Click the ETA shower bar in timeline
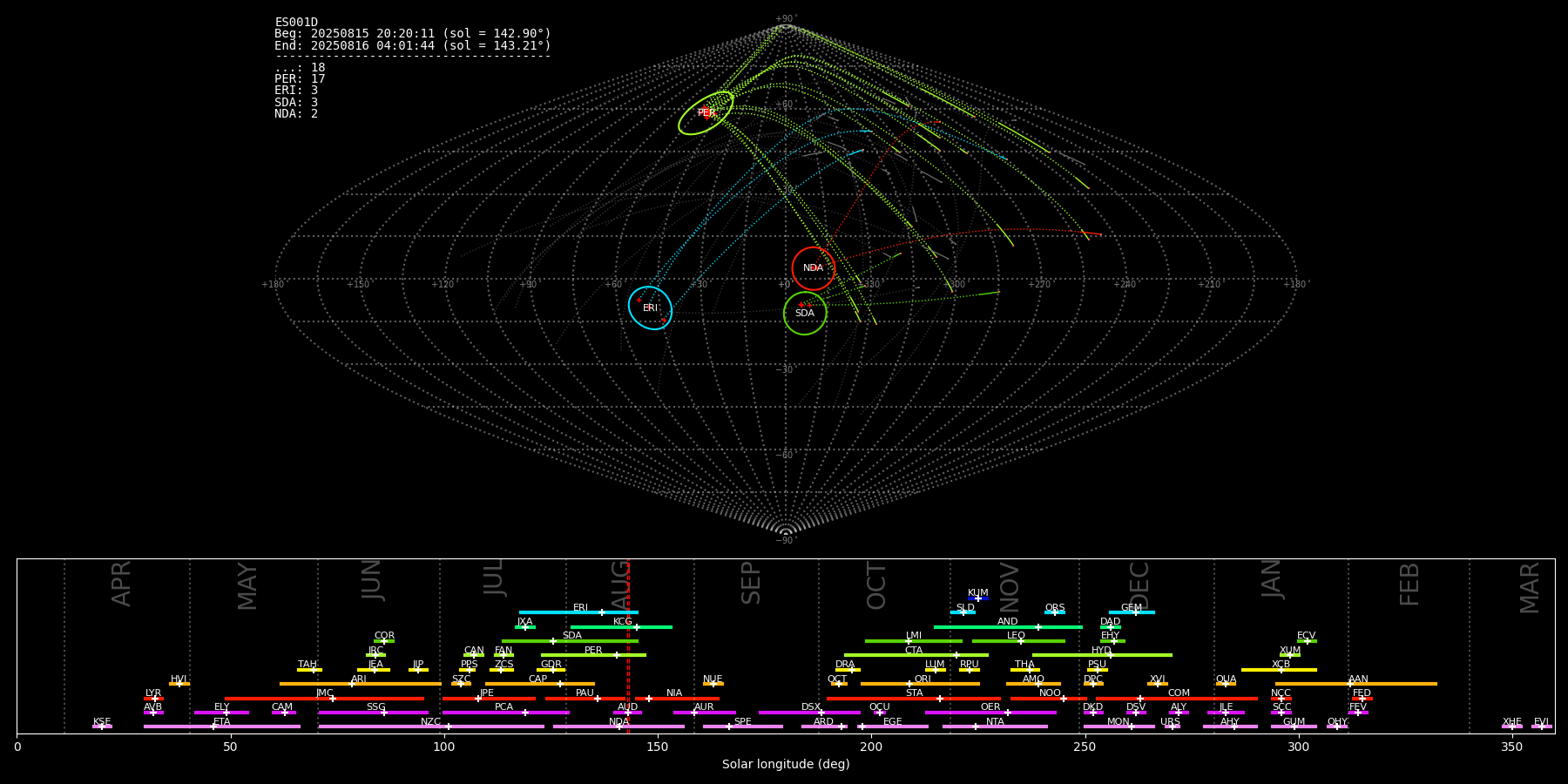The height and width of the screenshot is (784, 1568). (x=222, y=727)
